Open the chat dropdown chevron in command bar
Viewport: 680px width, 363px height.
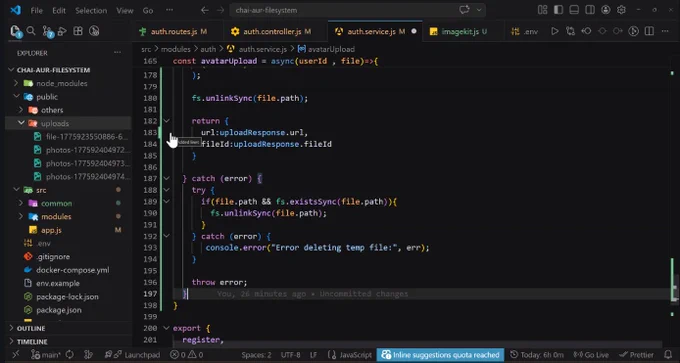coord(479,10)
